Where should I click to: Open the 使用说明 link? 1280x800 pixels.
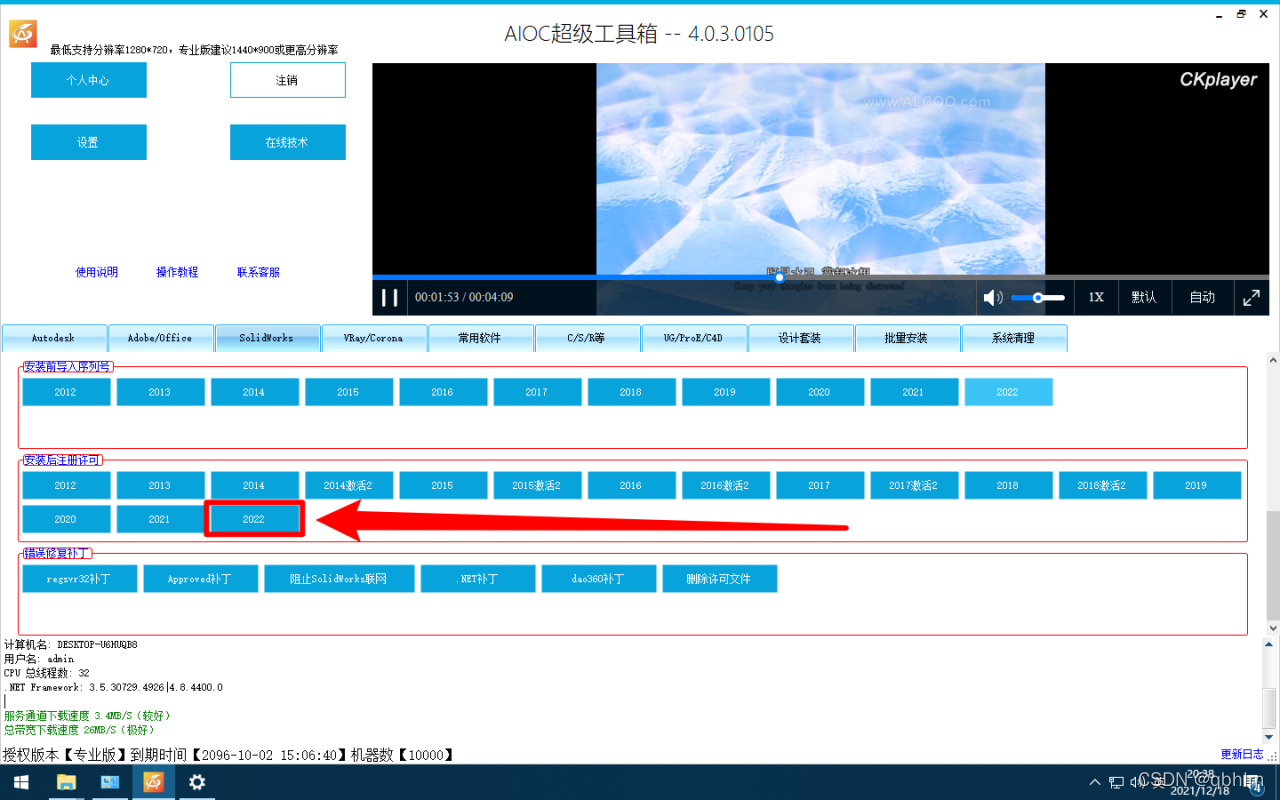(97, 272)
